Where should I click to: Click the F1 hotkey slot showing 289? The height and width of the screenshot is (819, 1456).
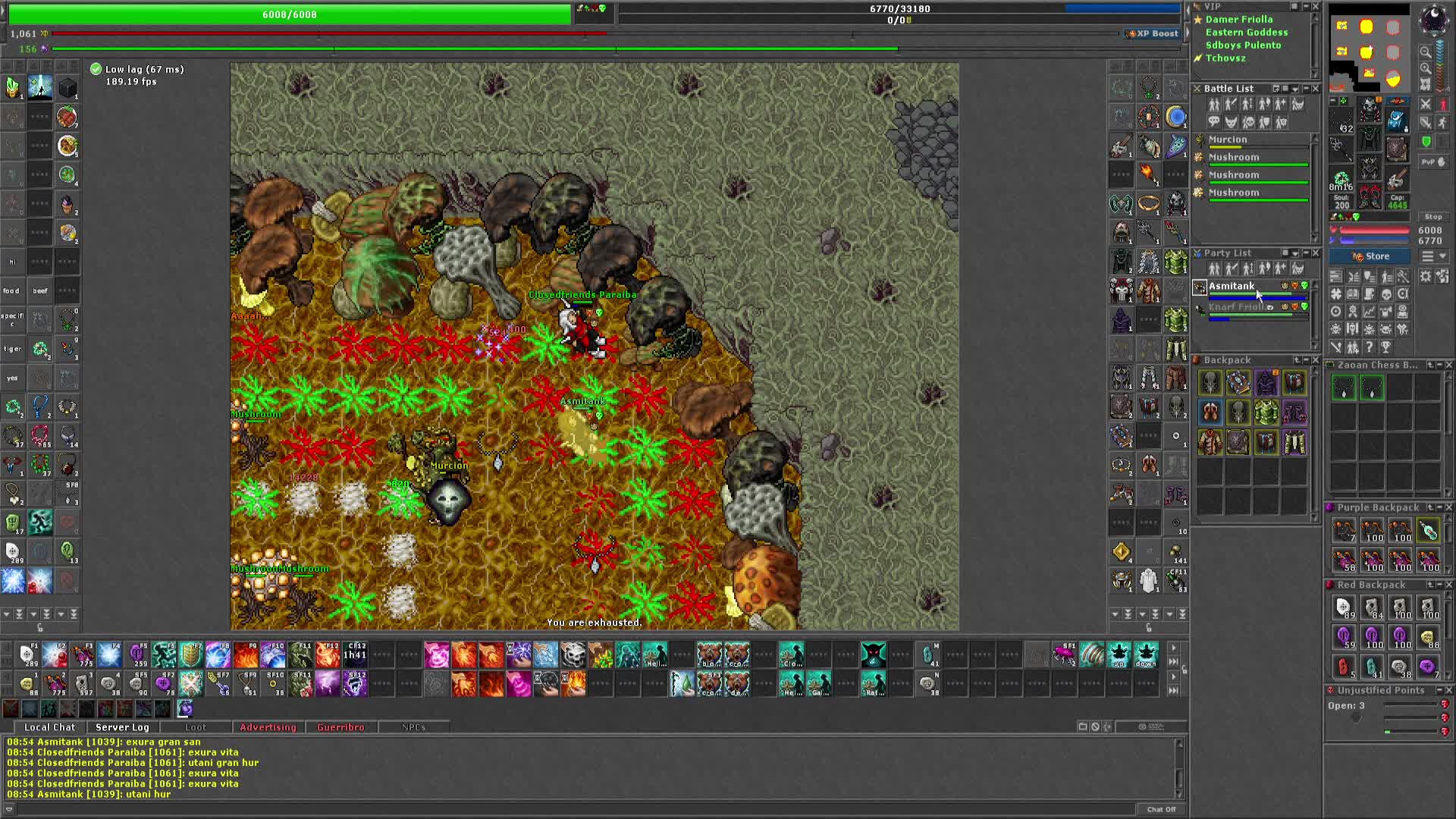click(x=27, y=654)
